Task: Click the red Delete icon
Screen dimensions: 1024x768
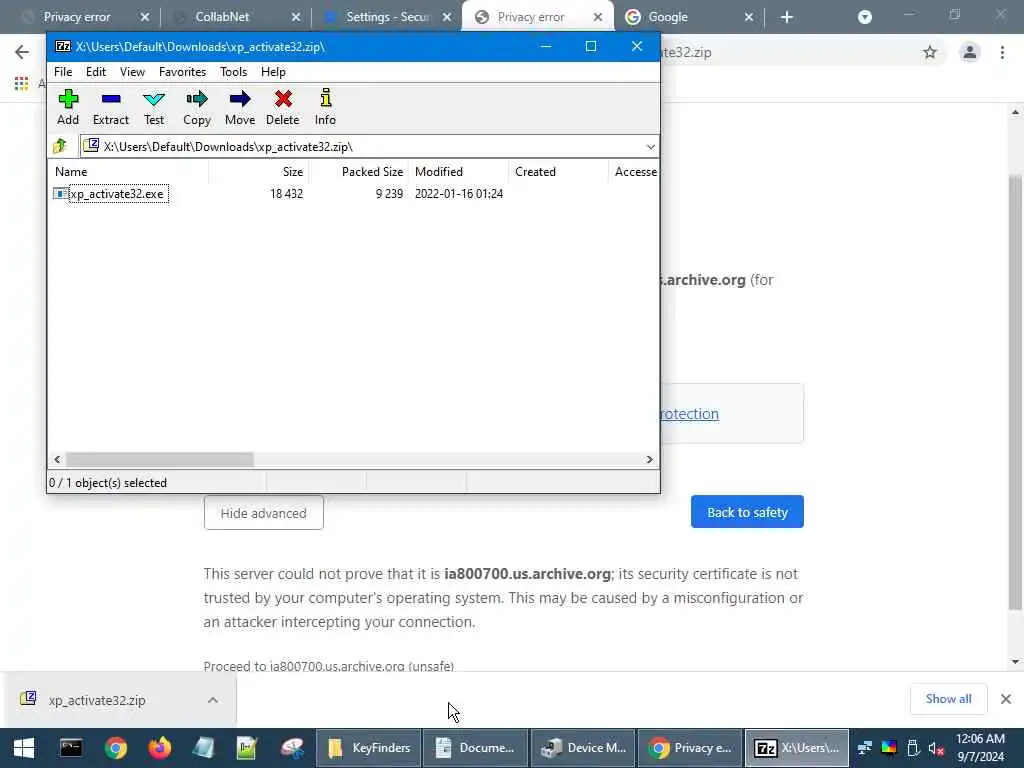Action: point(283,108)
